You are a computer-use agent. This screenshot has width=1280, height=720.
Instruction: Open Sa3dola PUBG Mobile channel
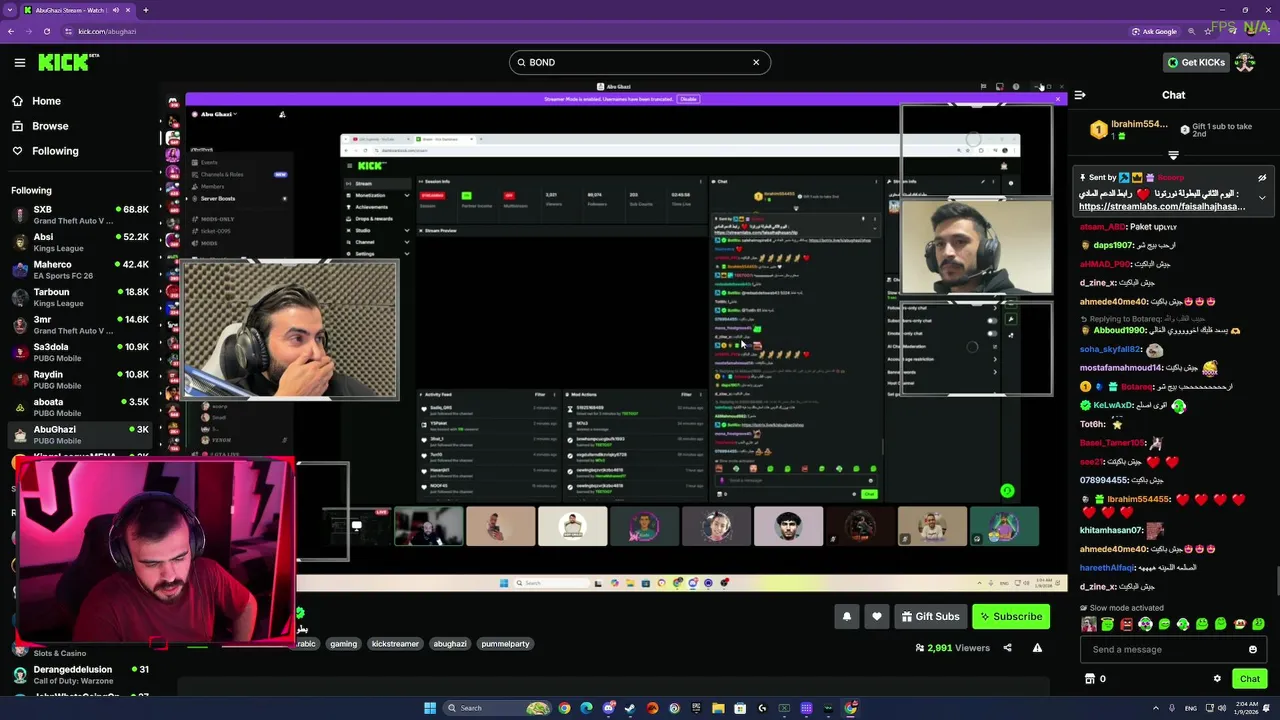(x=80, y=353)
